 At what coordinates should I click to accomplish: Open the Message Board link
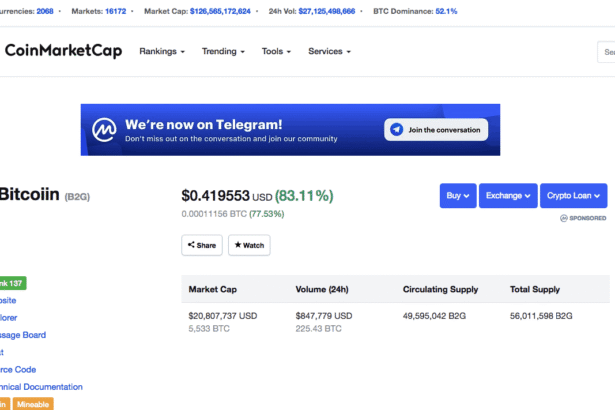(23, 335)
